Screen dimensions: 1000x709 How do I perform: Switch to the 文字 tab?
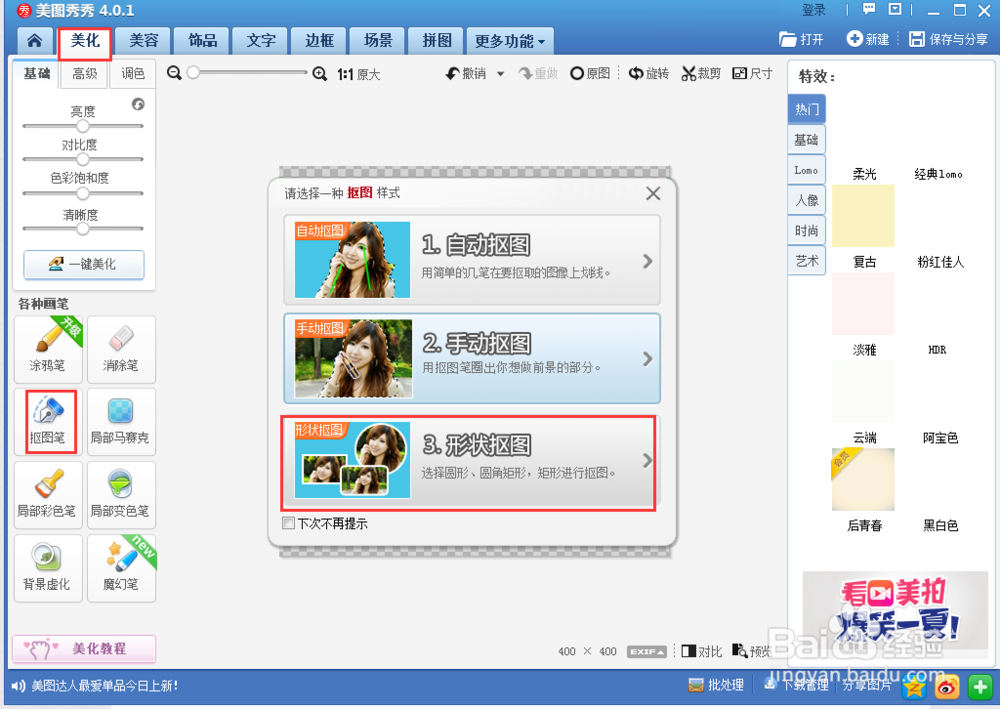[261, 41]
